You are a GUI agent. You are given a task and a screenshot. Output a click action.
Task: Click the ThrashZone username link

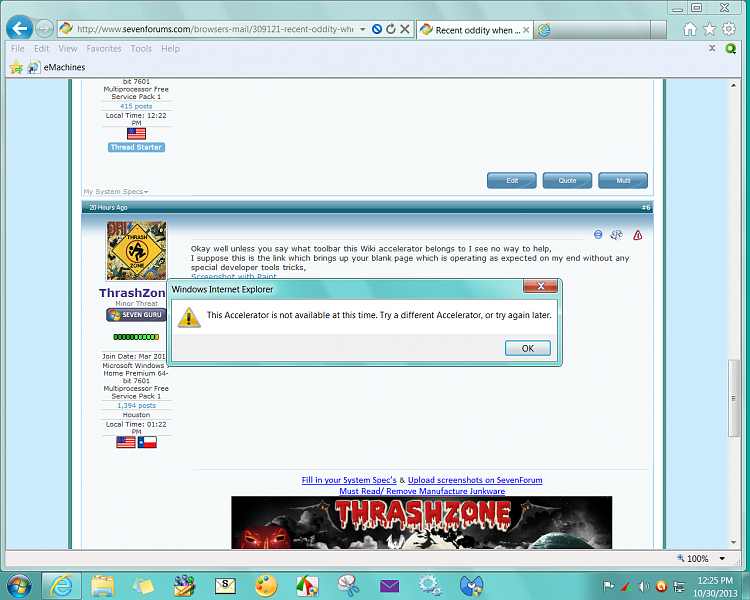132,293
